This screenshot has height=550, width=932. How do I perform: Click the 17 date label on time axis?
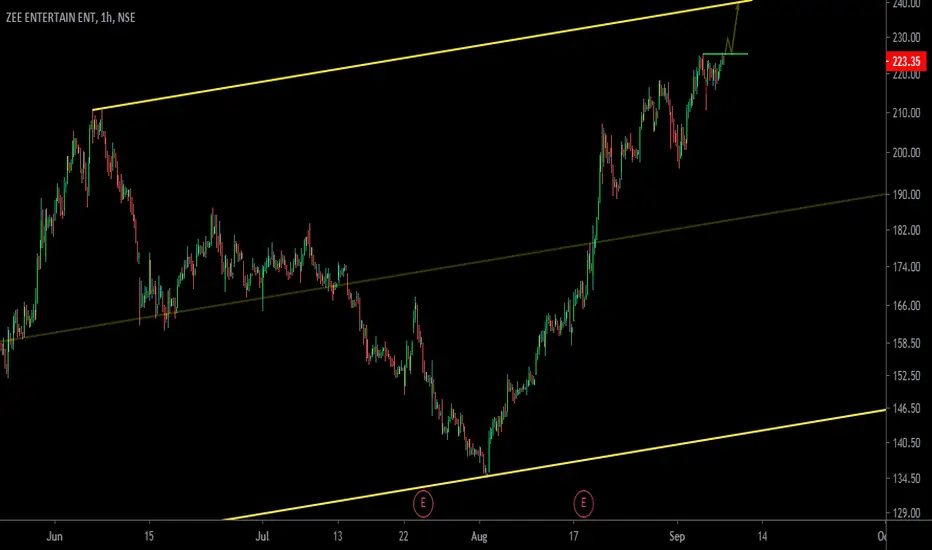tap(573, 536)
